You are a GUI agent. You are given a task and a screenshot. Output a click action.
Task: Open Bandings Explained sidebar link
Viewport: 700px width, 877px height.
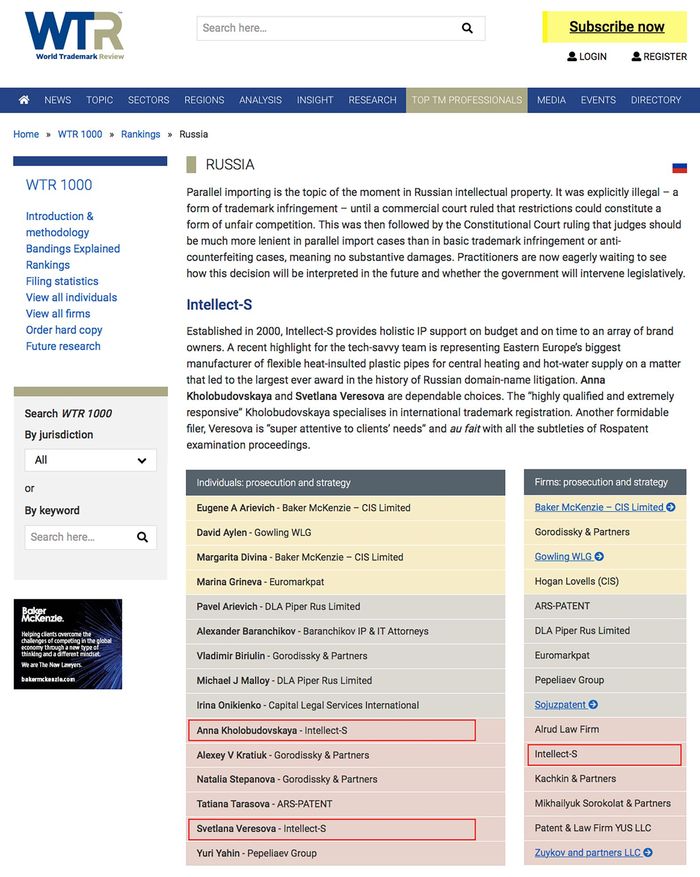[73, 248]
